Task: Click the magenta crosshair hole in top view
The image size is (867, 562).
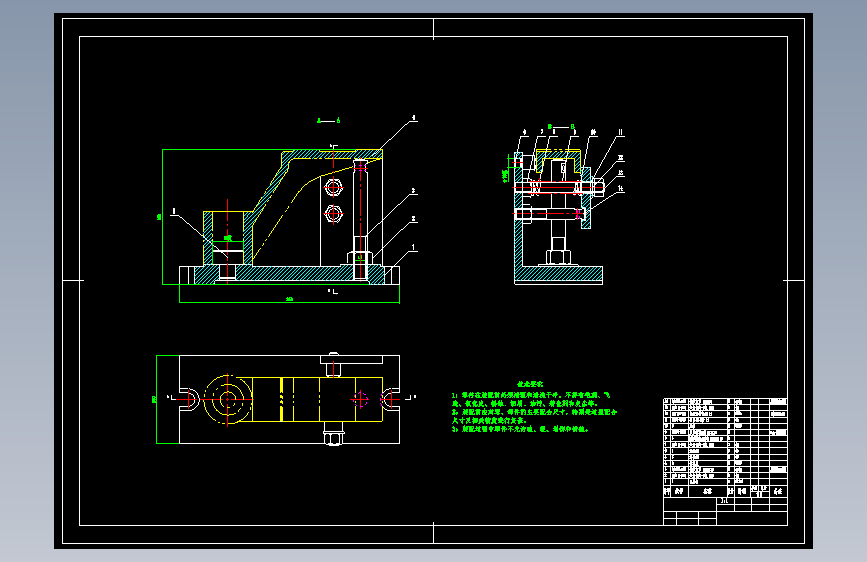Action: point(360,399)
